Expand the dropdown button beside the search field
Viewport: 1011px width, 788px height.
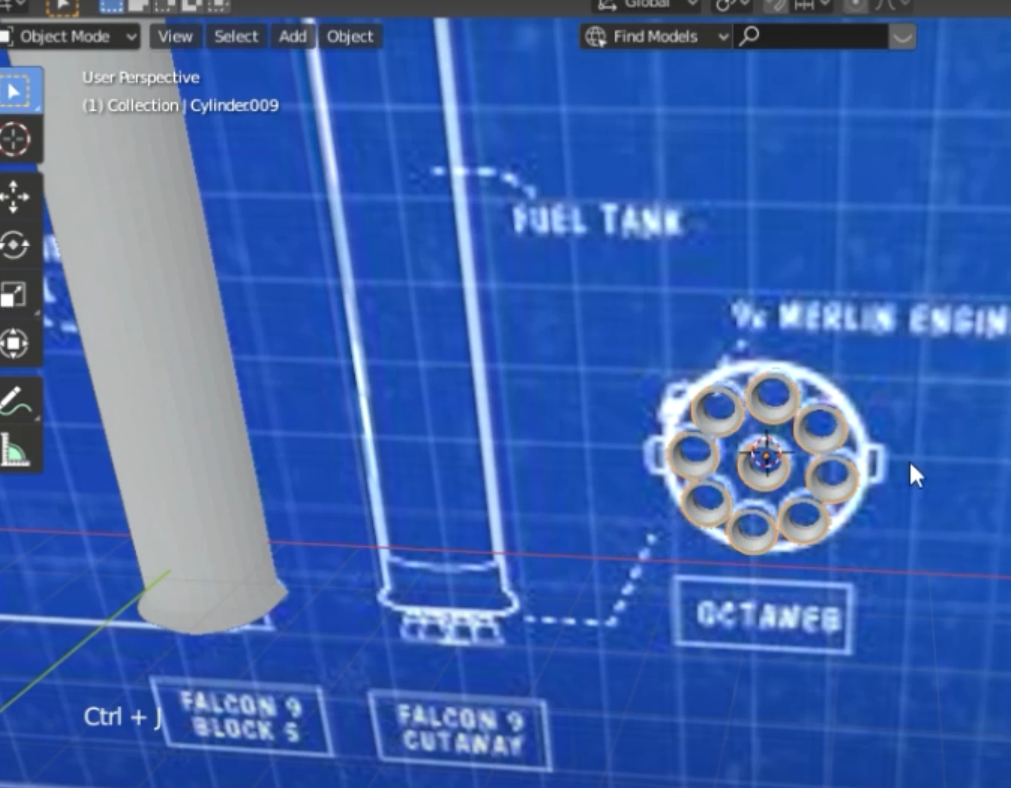click(902, 37)
